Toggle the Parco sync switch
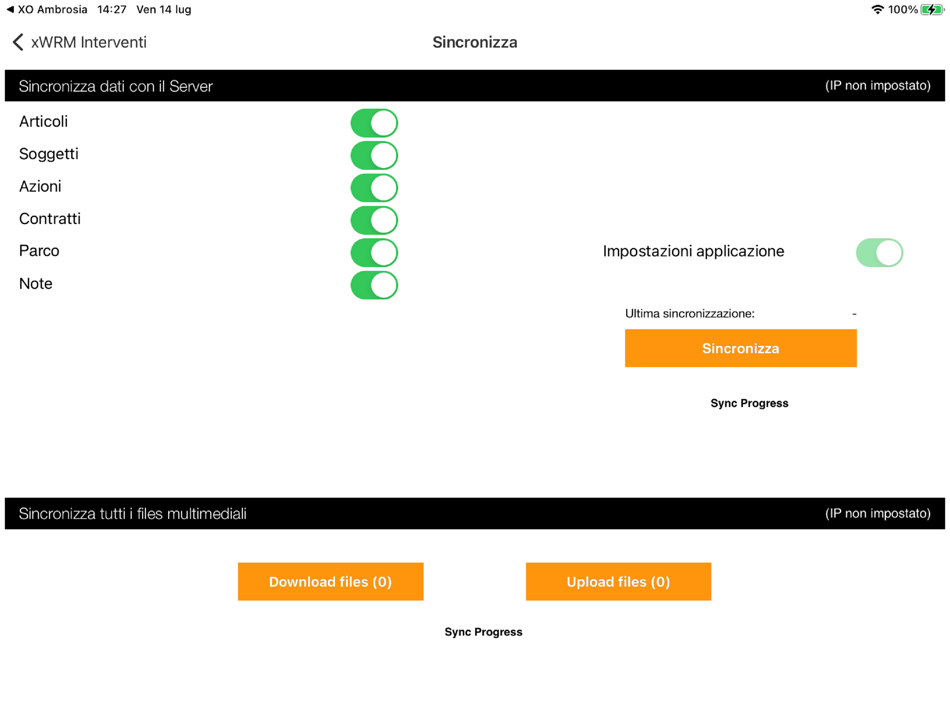The width and height of the screenshot is (950, 712). 372,252
